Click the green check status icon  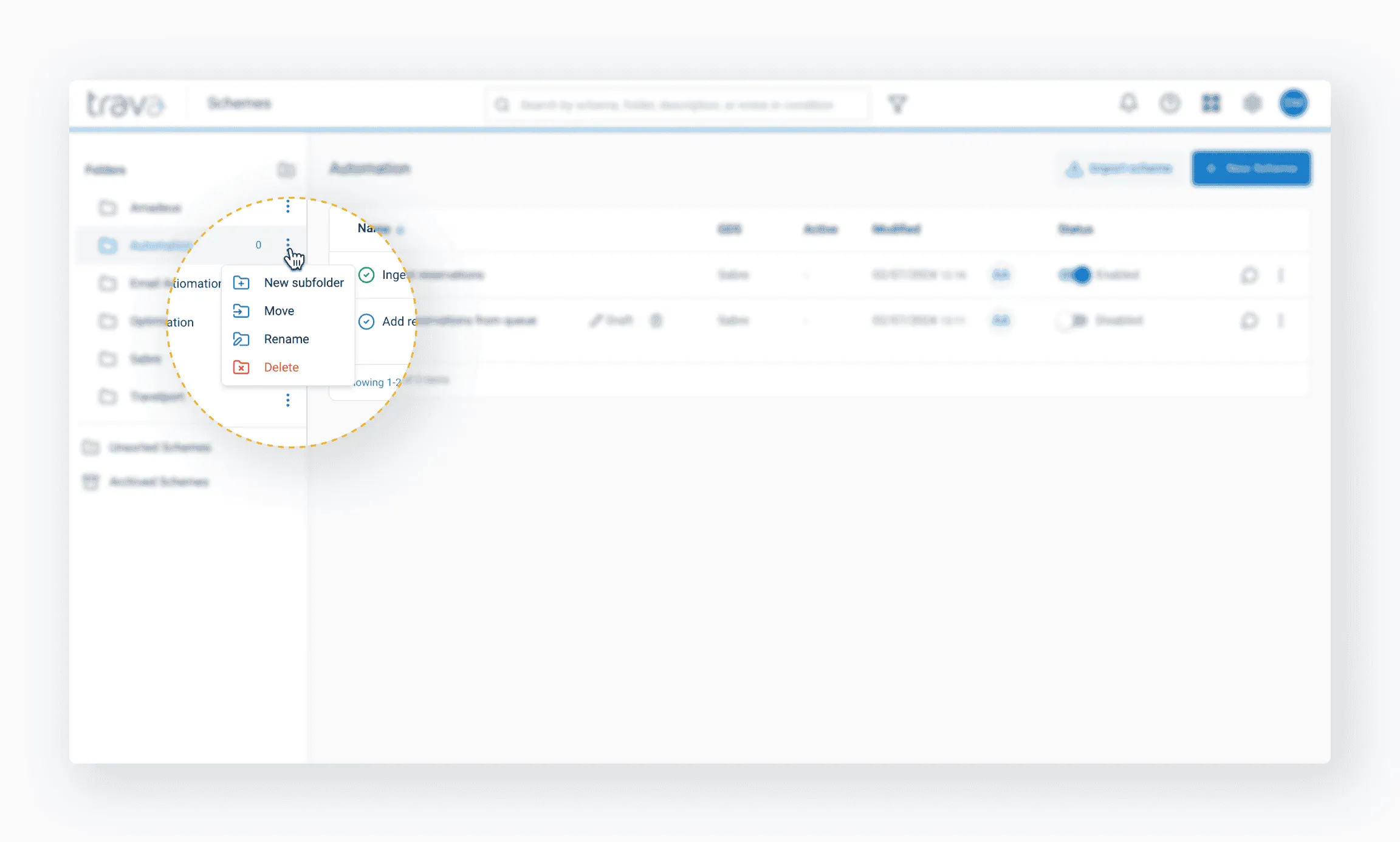(x=366, y=275)
